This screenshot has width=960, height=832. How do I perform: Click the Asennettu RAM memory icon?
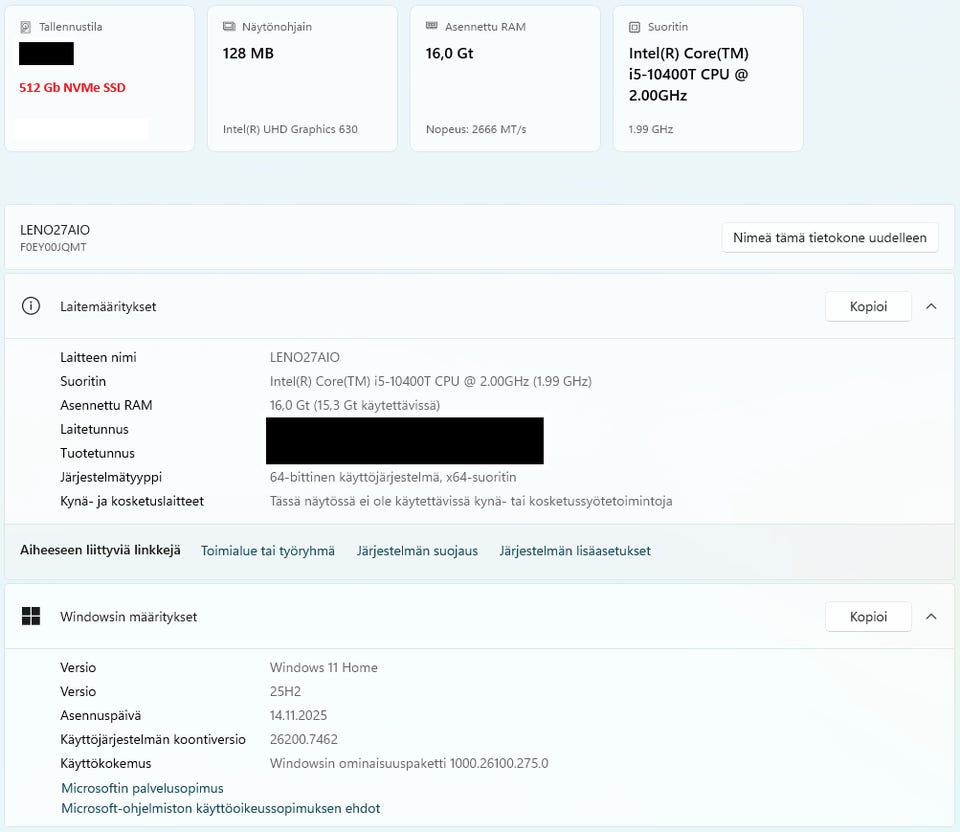point(432,26)
